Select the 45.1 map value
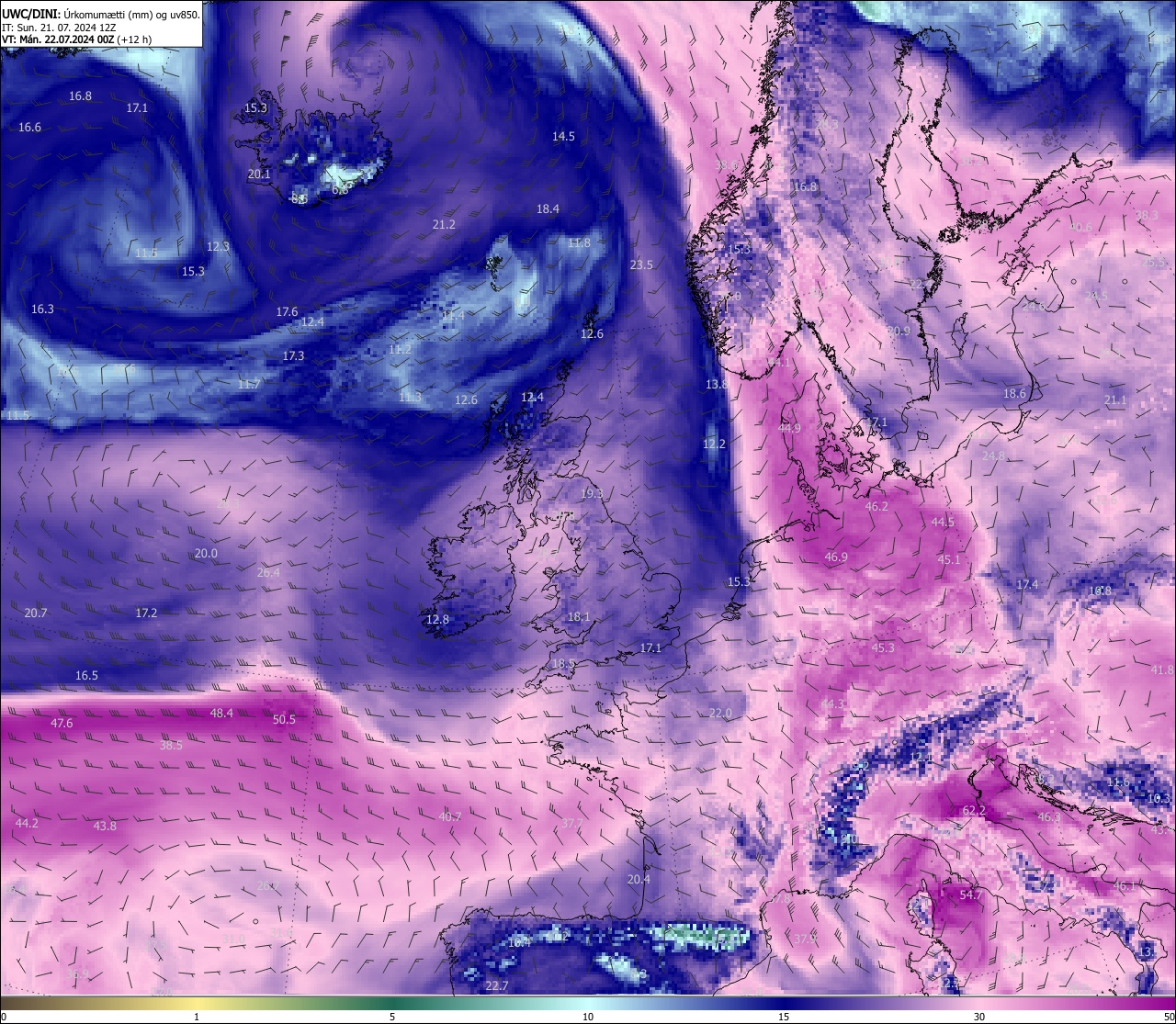 tap(948, 560)
